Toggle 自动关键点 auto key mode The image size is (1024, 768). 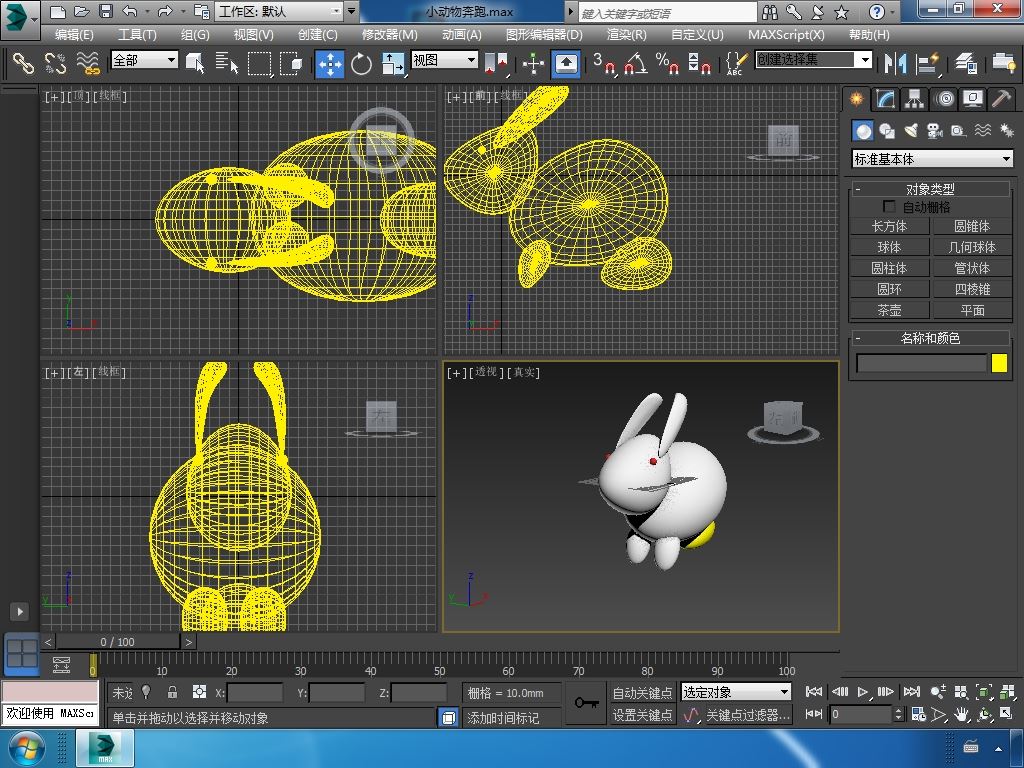(642, 692)
